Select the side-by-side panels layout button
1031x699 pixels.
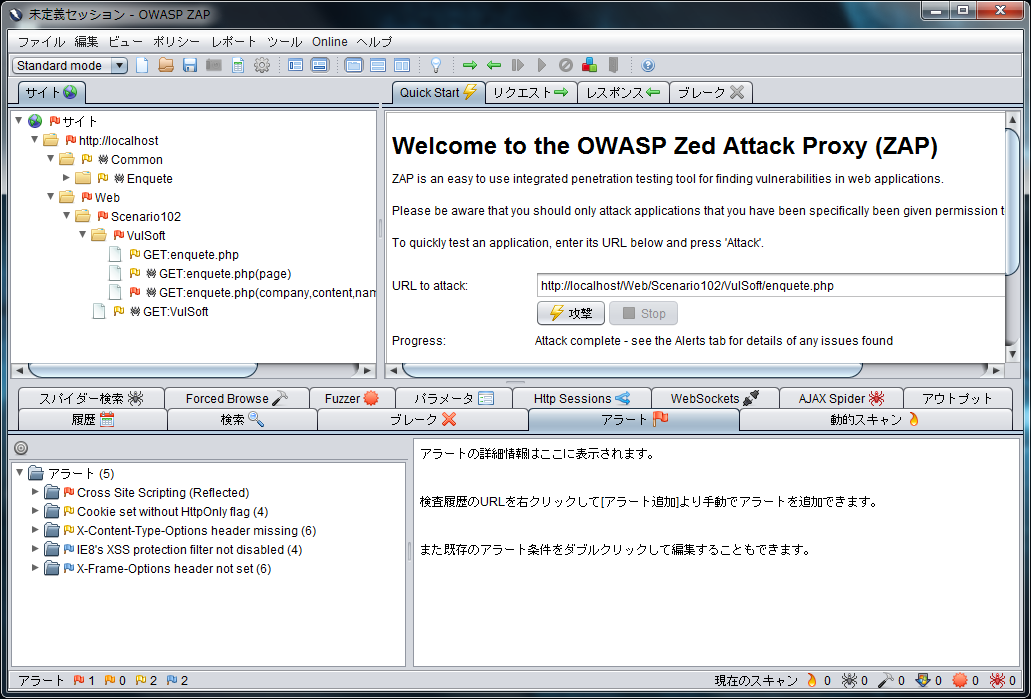point(402,65)
